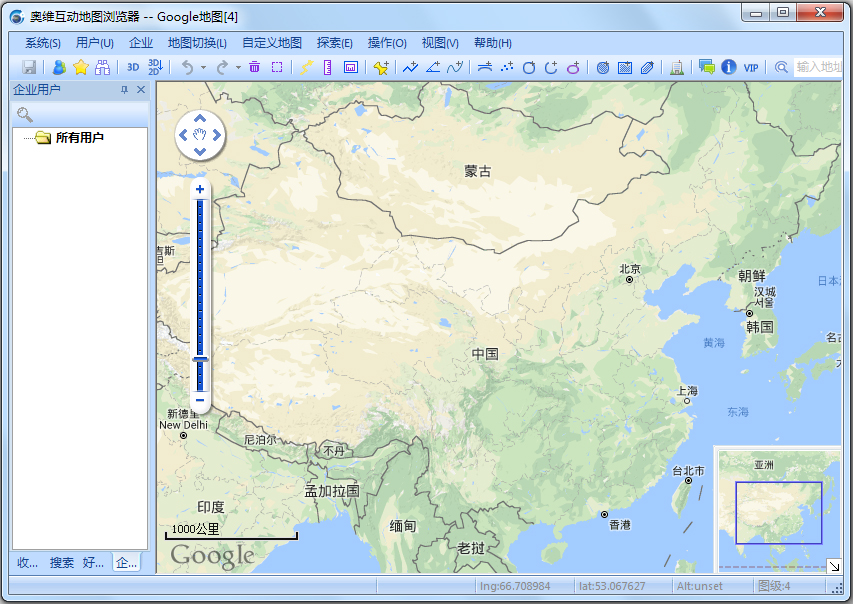Select the 所有用户 folder

70,138
